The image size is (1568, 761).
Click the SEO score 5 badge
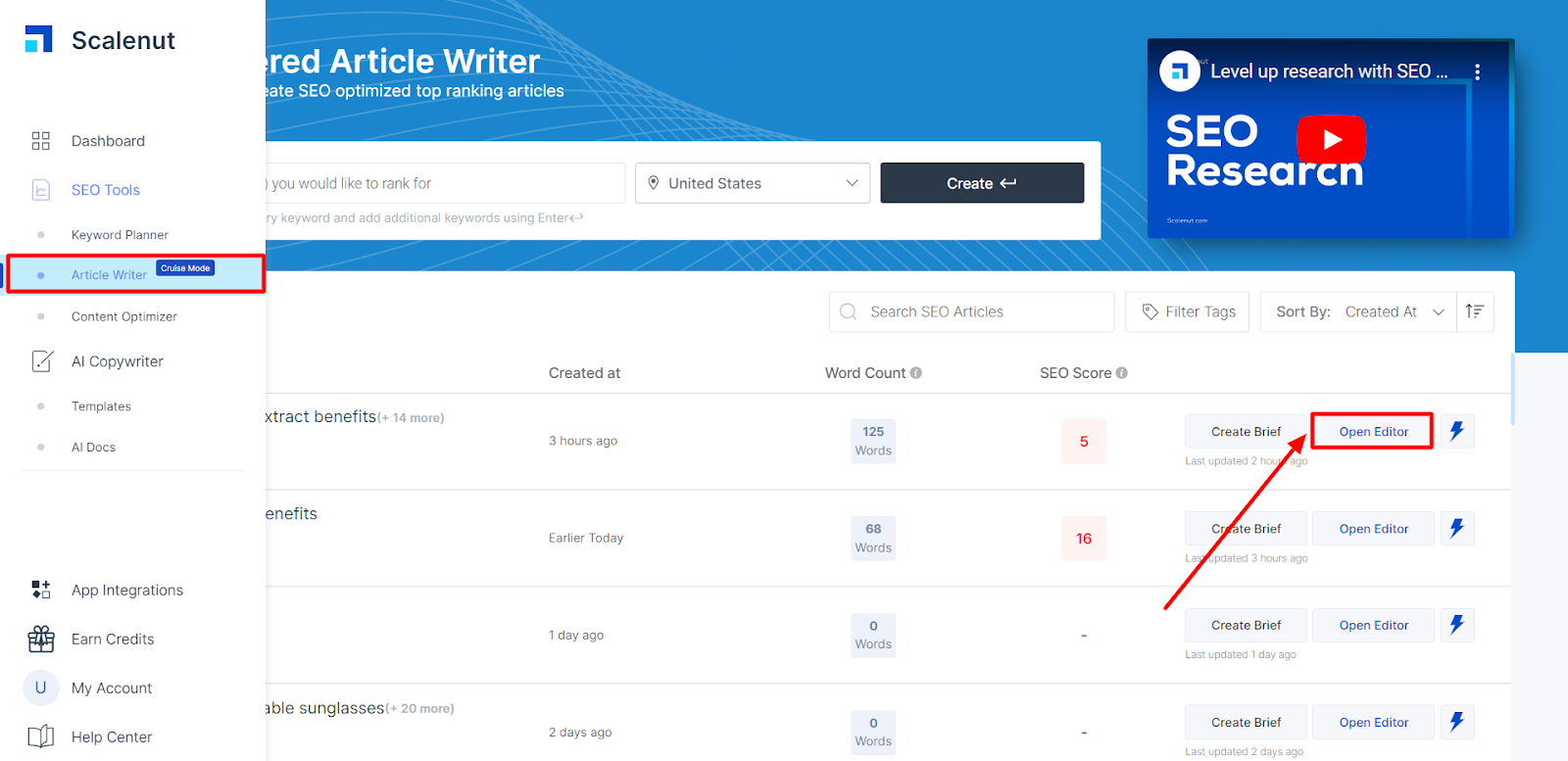click(1084, 442)
